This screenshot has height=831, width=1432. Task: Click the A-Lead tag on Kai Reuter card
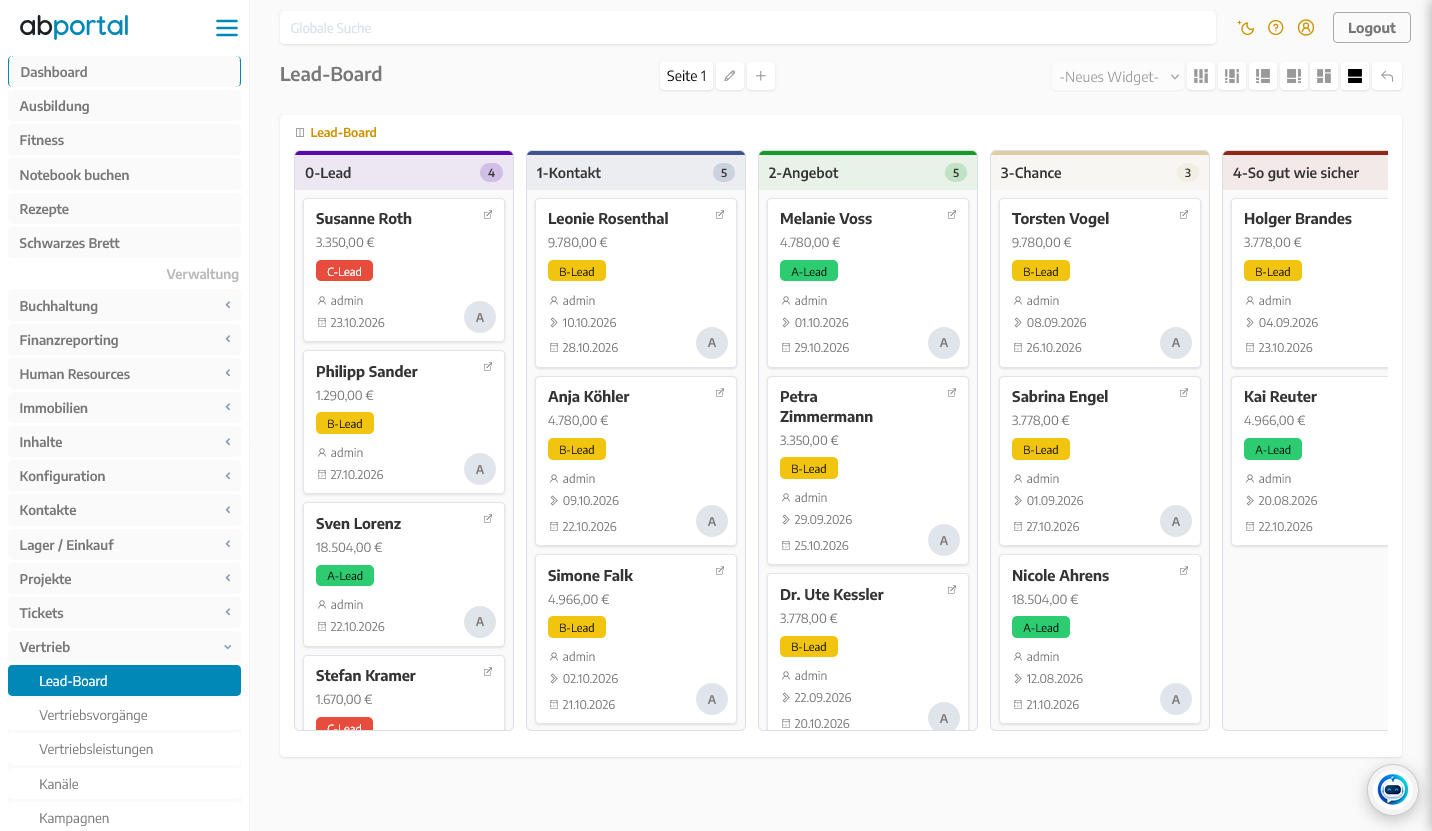pyautogui.click(x=1272, y=449)
